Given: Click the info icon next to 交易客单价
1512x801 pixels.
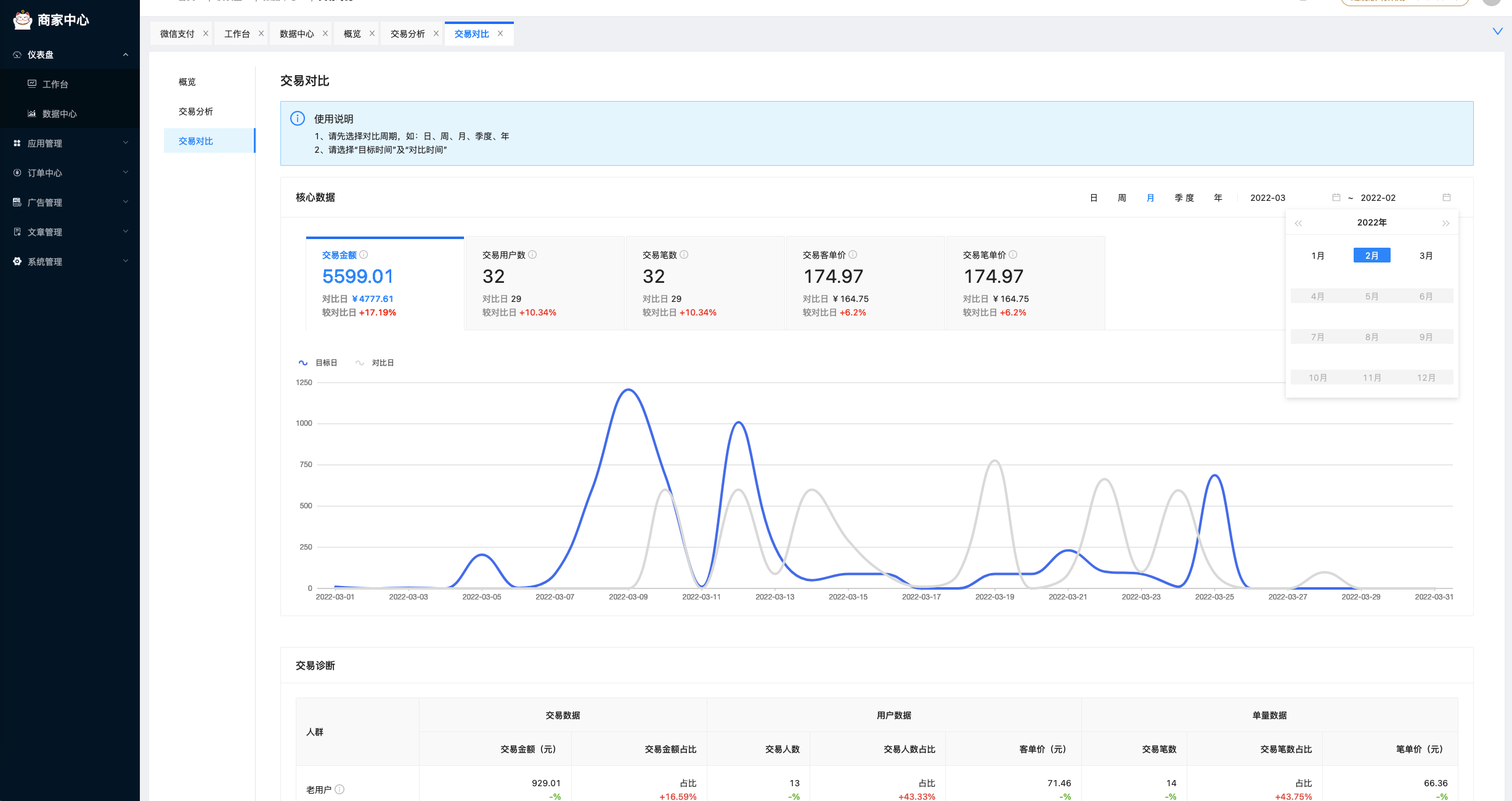Looking at the screenshot, I should tap(853, 254).
